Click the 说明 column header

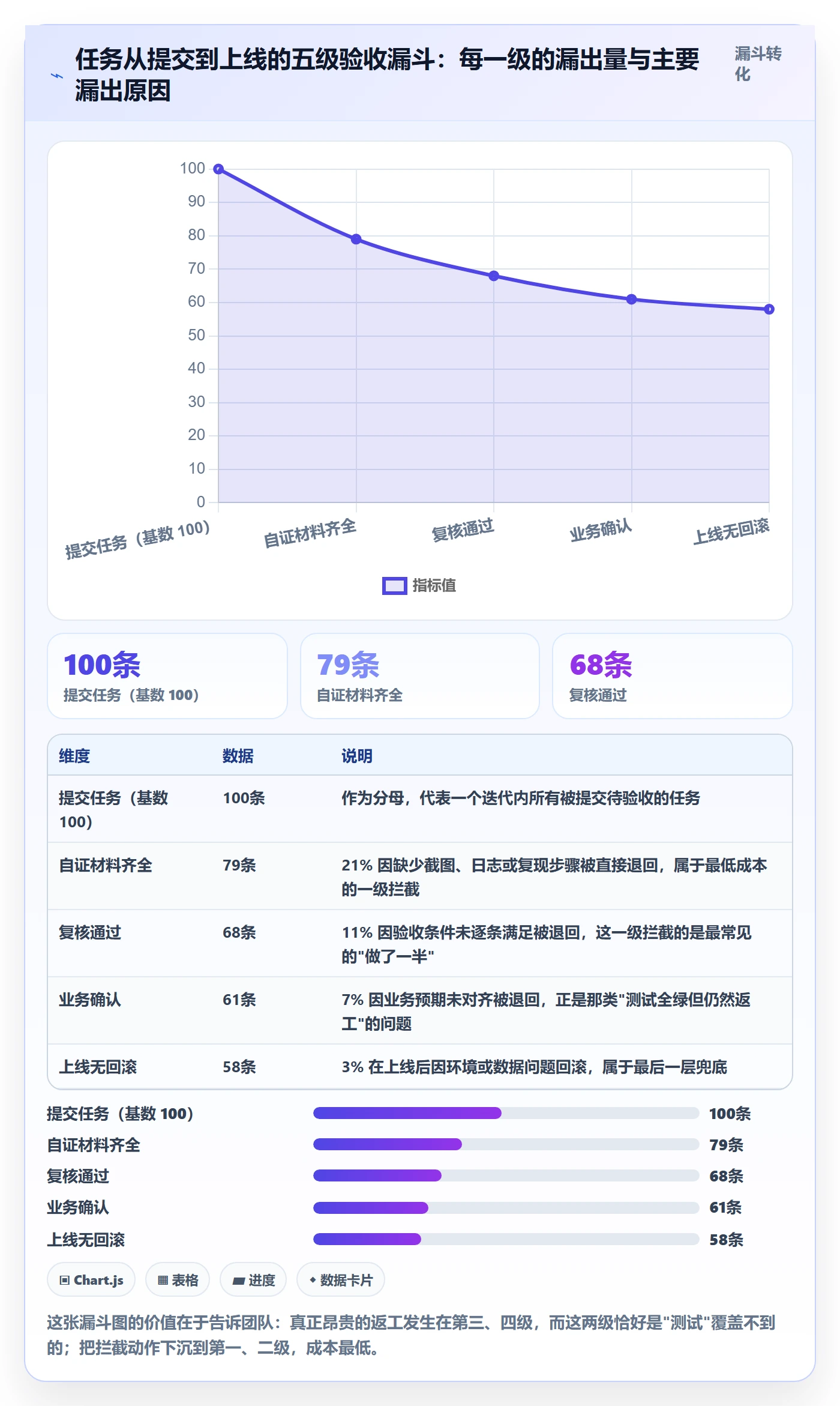(357, 756)
